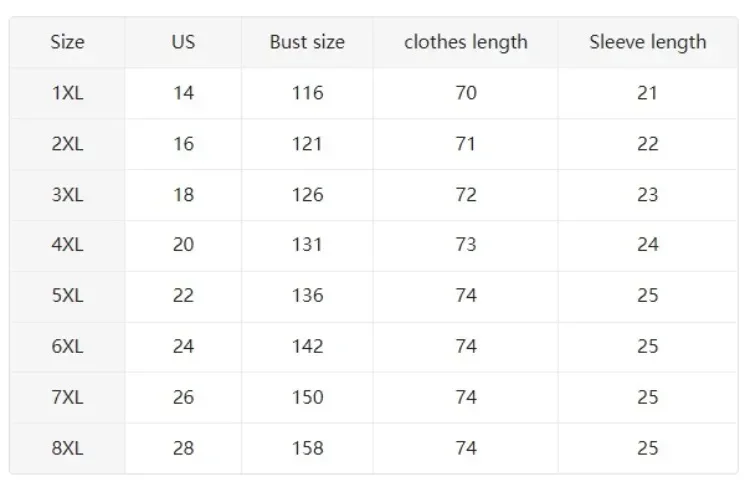Click the 5XL size label
Viewport: 750px width, 487px height.
point(67,295)
